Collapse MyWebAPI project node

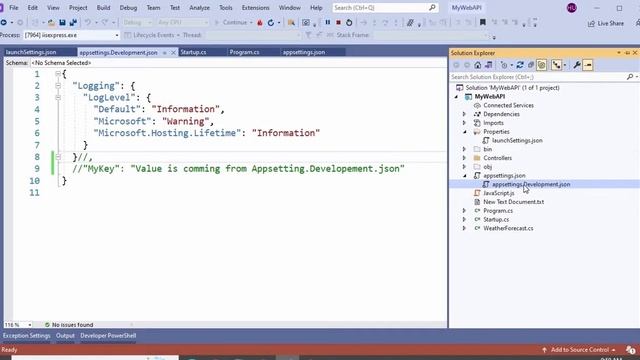[456, 97]
